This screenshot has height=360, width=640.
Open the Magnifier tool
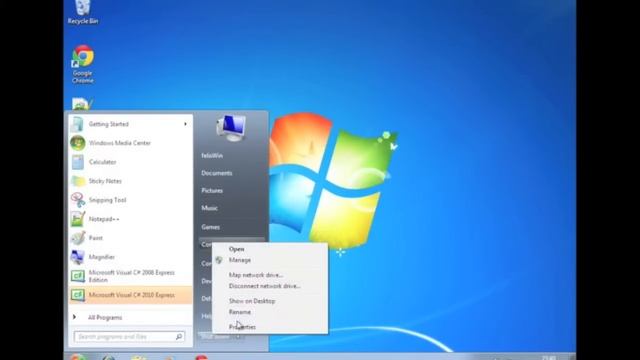coord(130,257)
